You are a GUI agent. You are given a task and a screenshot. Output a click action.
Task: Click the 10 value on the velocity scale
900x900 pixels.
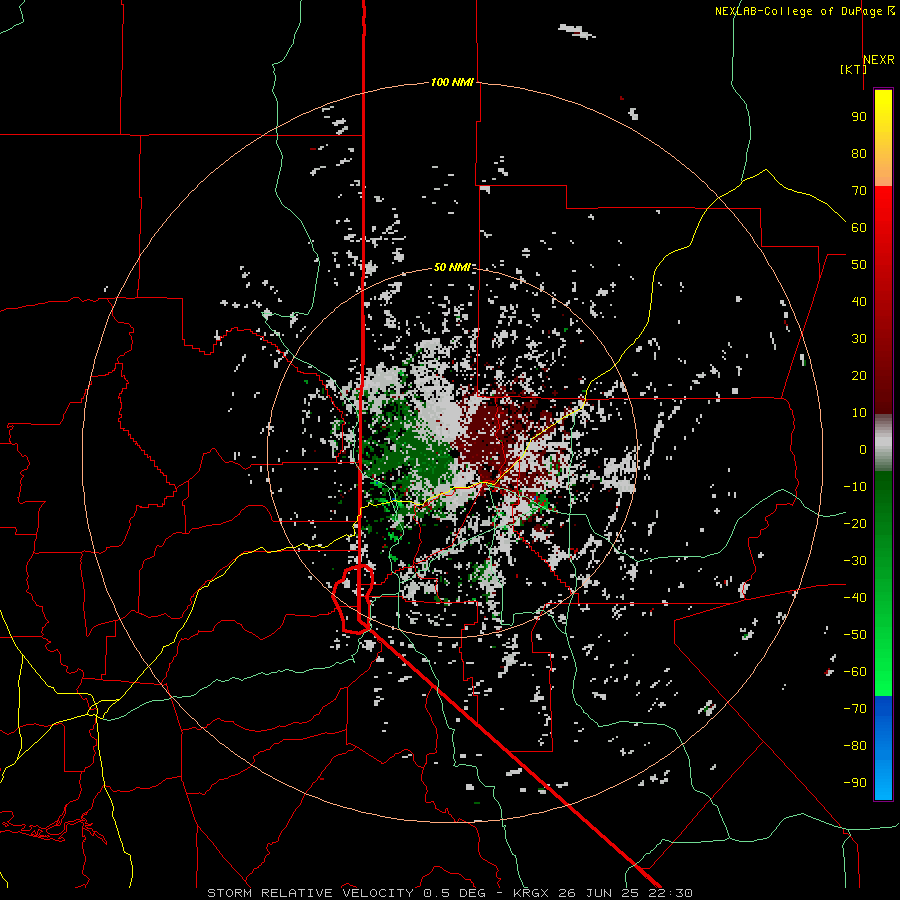click(x=859, y=413)
